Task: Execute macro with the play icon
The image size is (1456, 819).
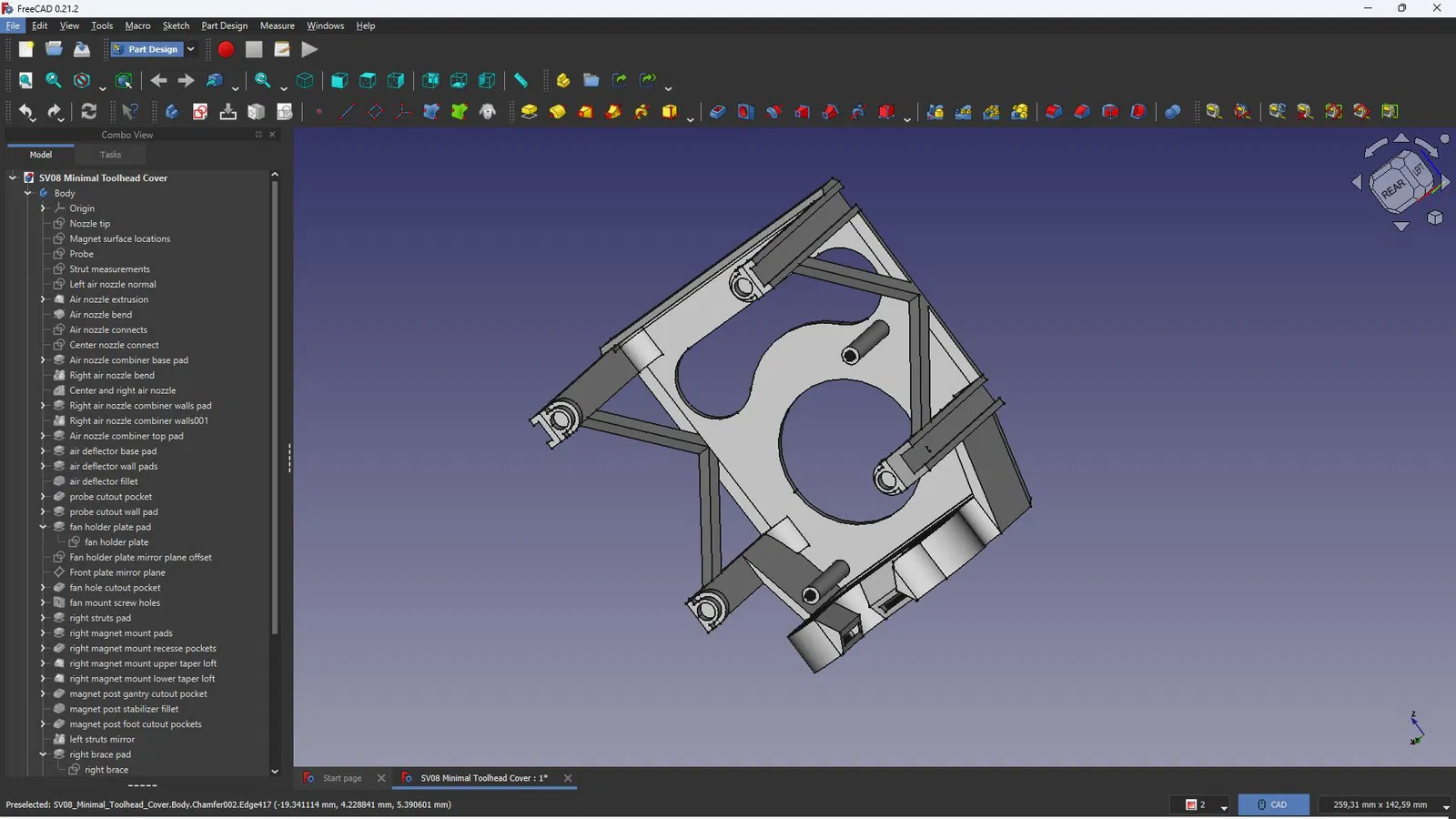Action: coord(309,49)
